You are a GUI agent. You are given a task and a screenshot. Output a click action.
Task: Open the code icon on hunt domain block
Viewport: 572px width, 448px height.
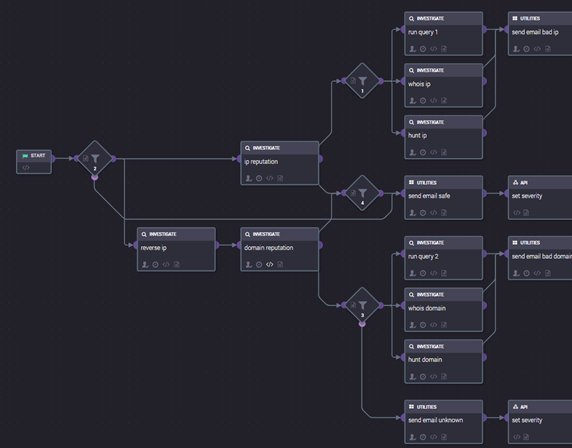433,376
